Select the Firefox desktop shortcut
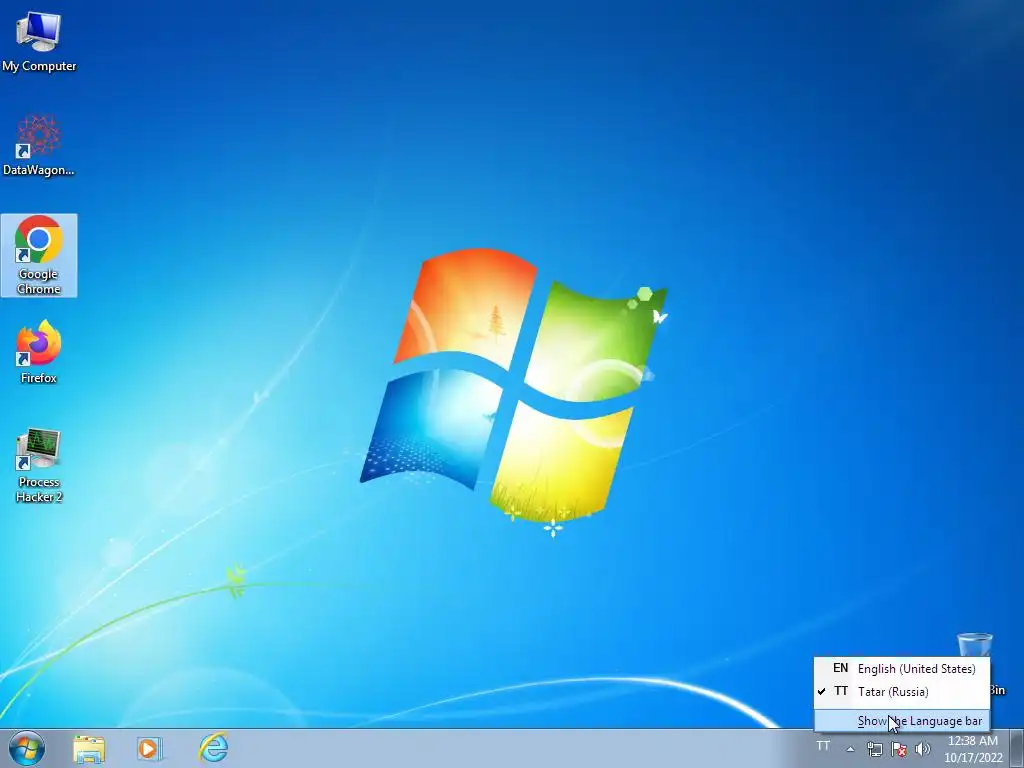The width and height of the screenshot is (1024, 768). [39, 352]
